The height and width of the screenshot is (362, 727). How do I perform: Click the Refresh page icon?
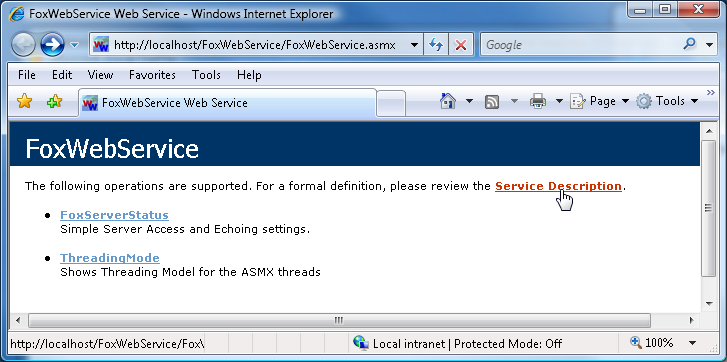tap(436, 45)
